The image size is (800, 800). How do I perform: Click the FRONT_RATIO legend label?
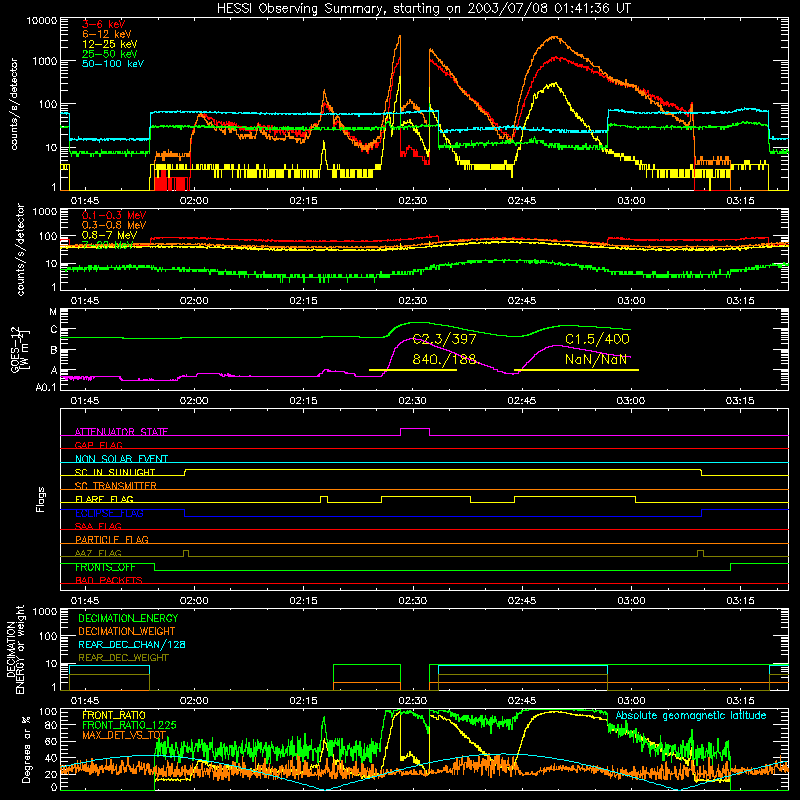[114, 715]
